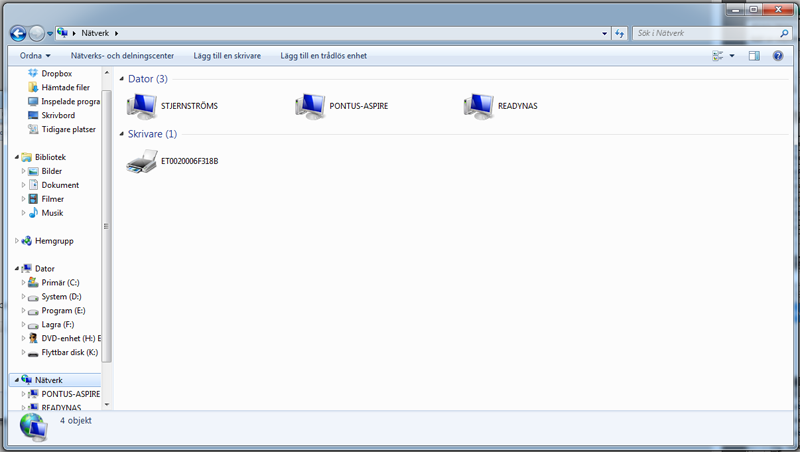The width and height of the screenshot is (800, 452).
Task: Select Dropbox in the navigation pane
Action: [x=57, y=73]
